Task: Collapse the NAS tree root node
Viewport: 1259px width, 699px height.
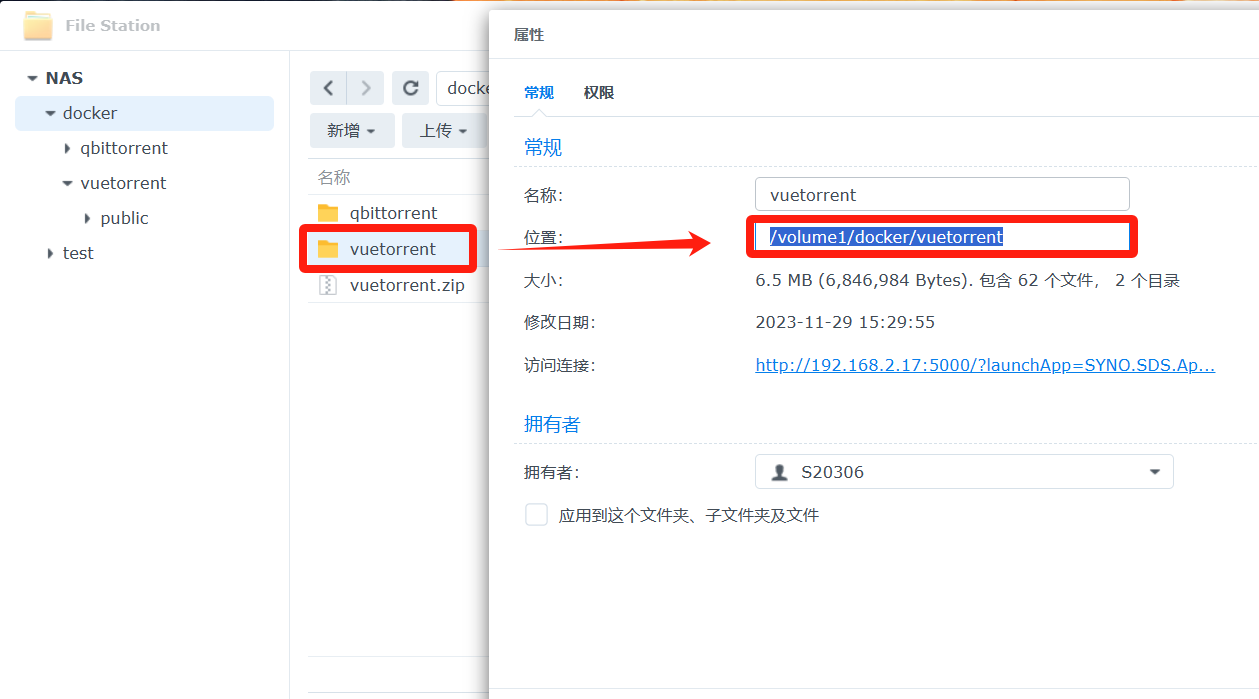Action: click(x=33, y=78)
